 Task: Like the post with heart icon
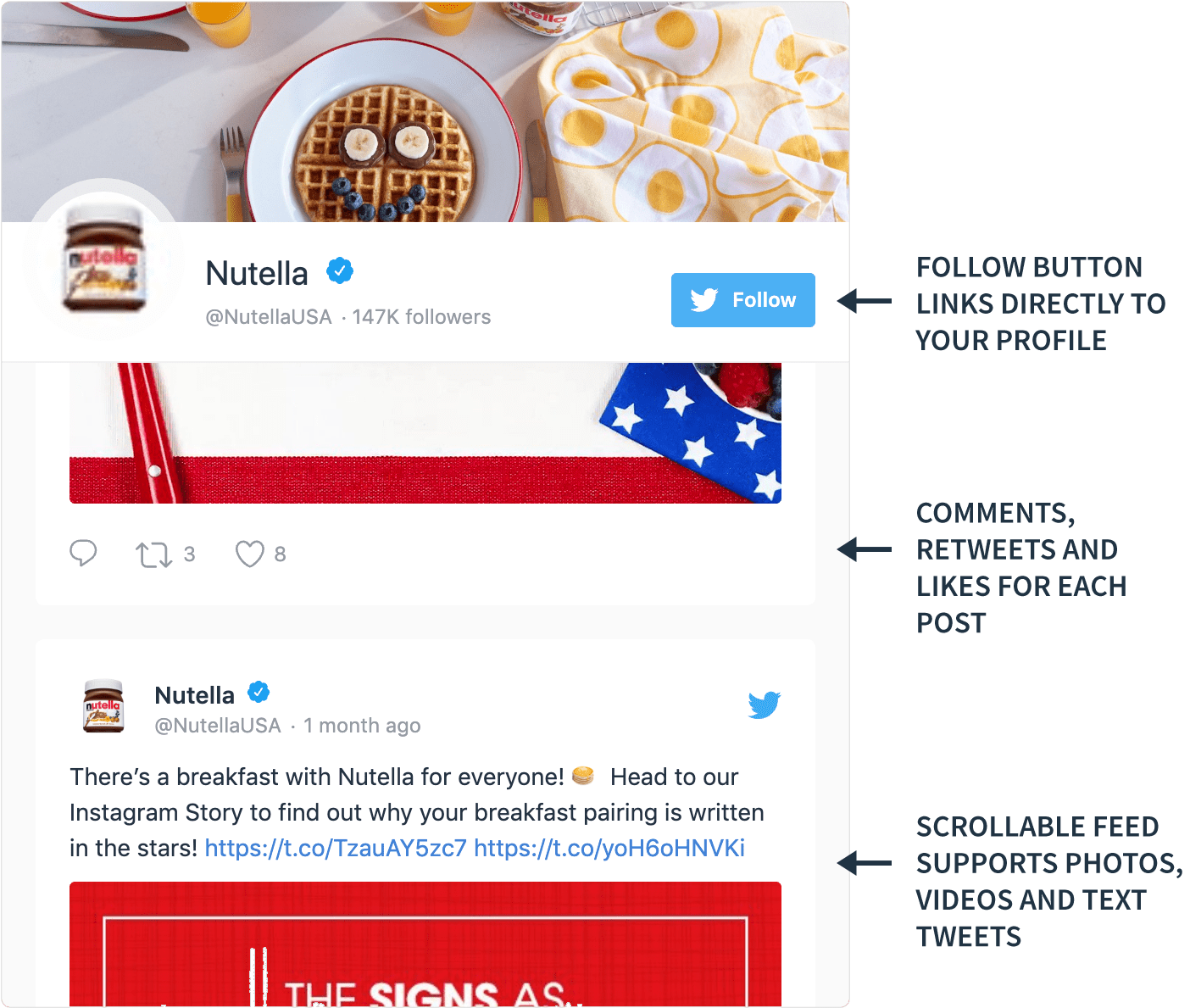[249, 554]
